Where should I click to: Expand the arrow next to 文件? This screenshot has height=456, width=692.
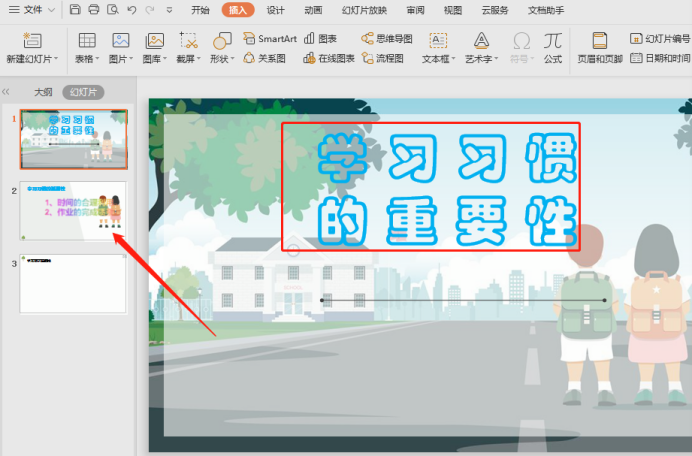point(51,10)
